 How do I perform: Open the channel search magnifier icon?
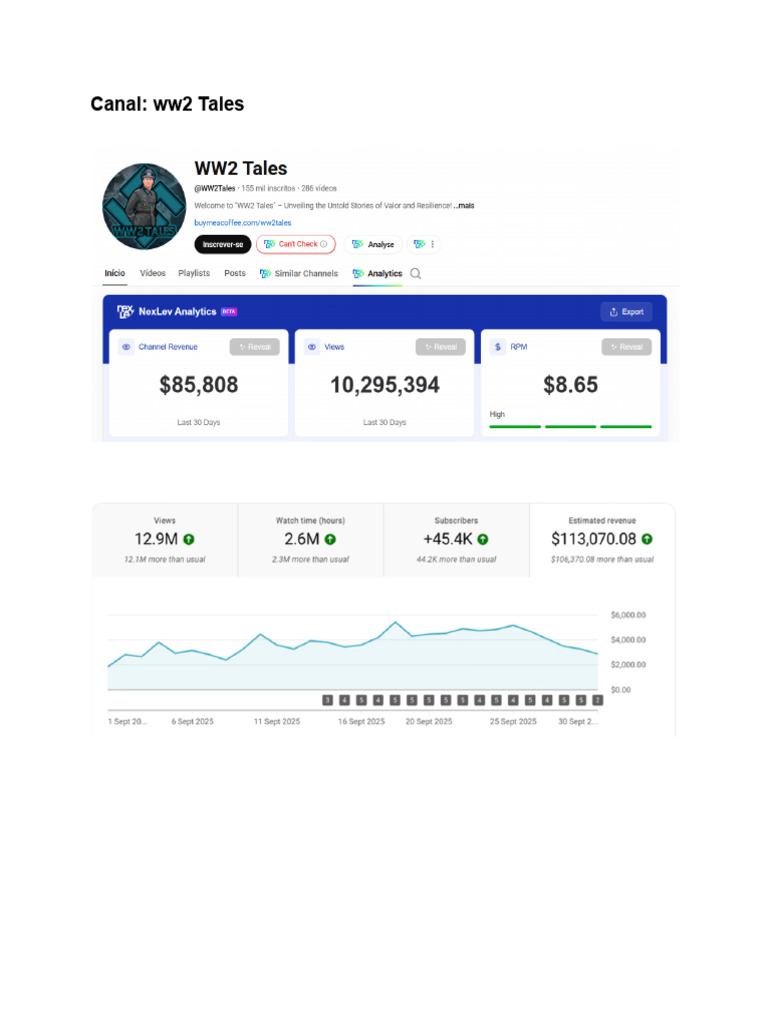tap(415, 274)
